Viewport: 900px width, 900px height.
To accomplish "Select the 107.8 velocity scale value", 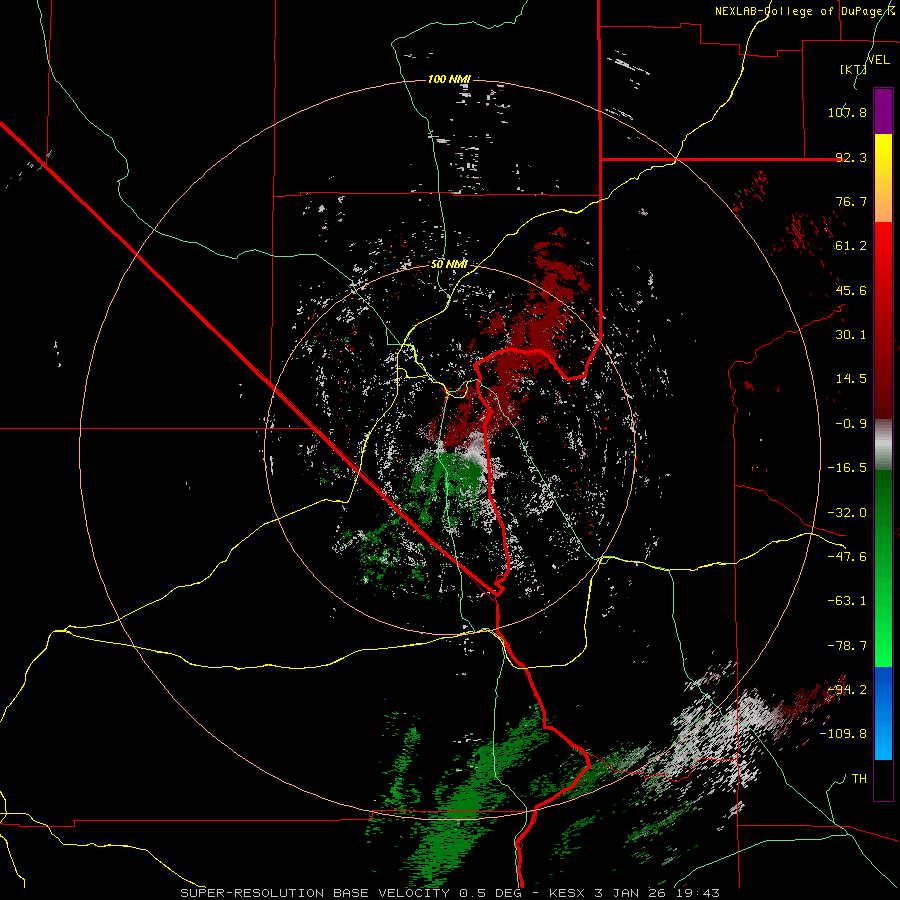I will [847, 112].
